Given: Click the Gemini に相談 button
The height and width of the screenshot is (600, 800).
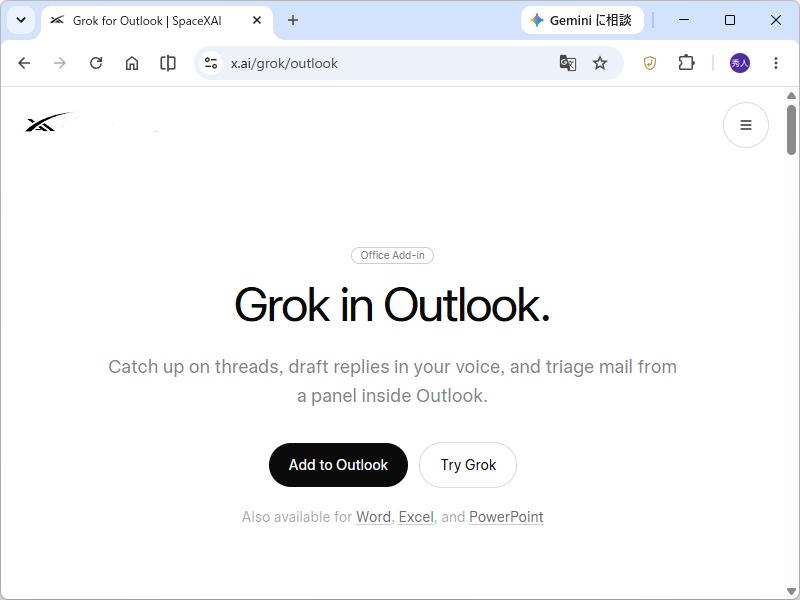Looking at the screenshot, I should 582,20.
